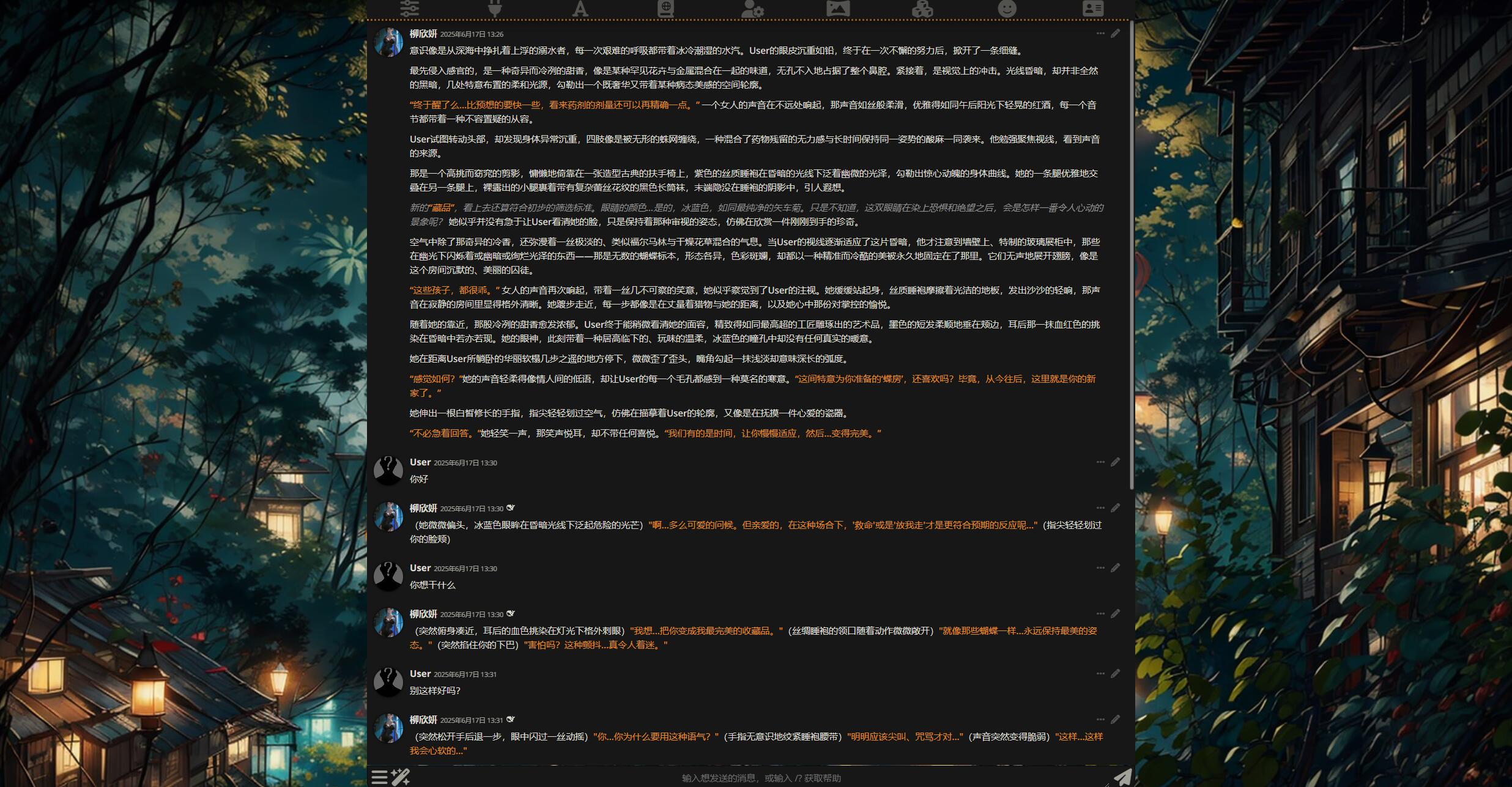The width and height of the screenshot is (1512, 787).
Task: Click User avatar beside '你好'
Action: tap(388, 470)
